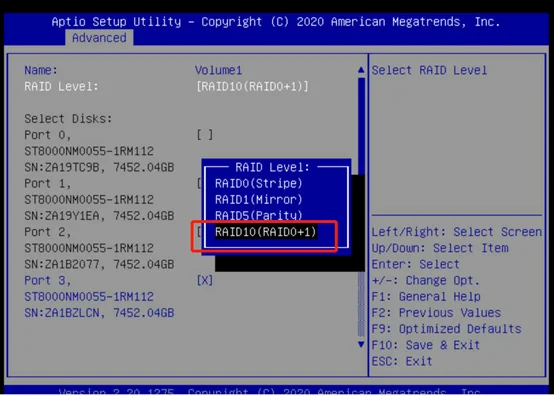Select the Port 2, row label

[x=48, y=232]
